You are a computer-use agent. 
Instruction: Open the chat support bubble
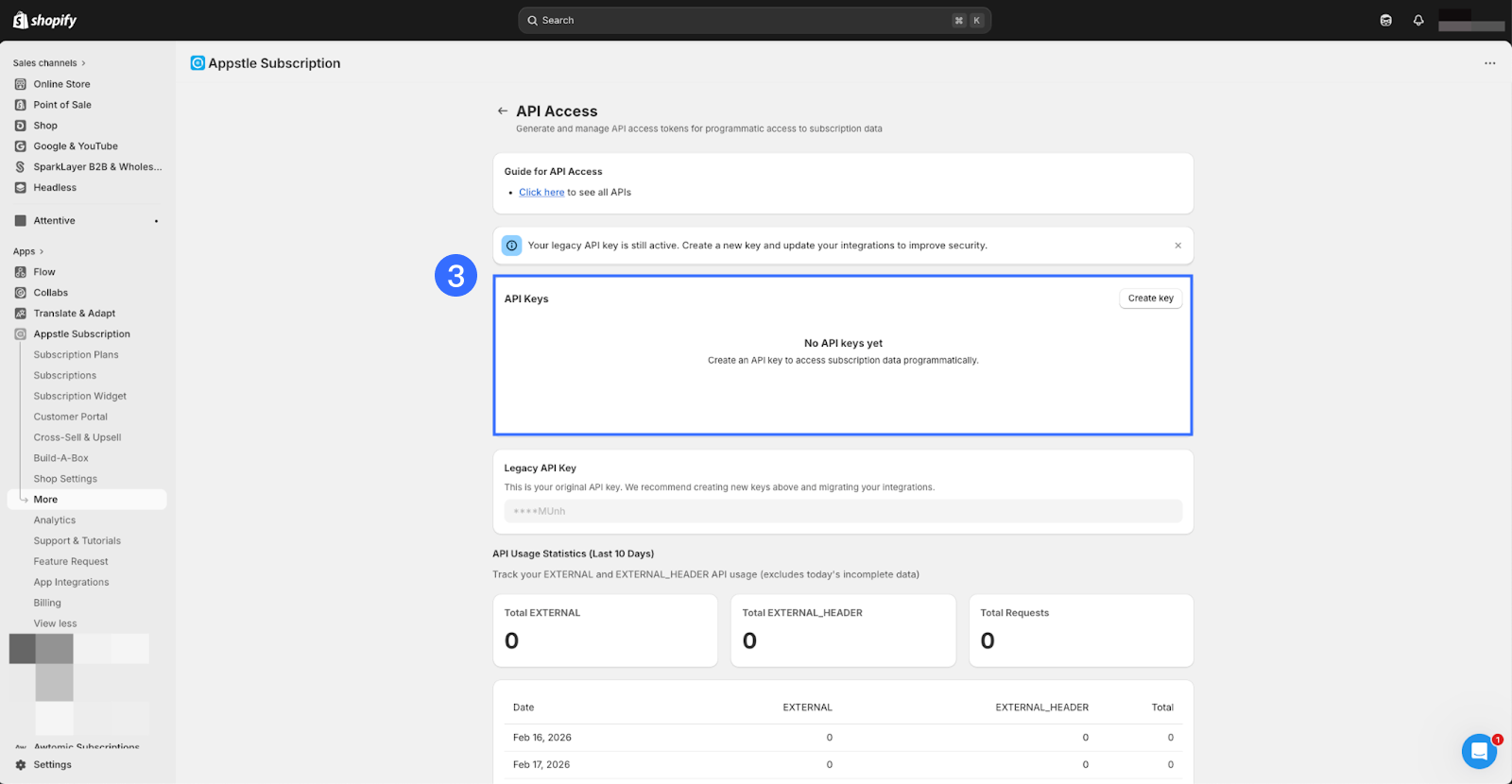pyautogui.click(x=1478, y=751)
